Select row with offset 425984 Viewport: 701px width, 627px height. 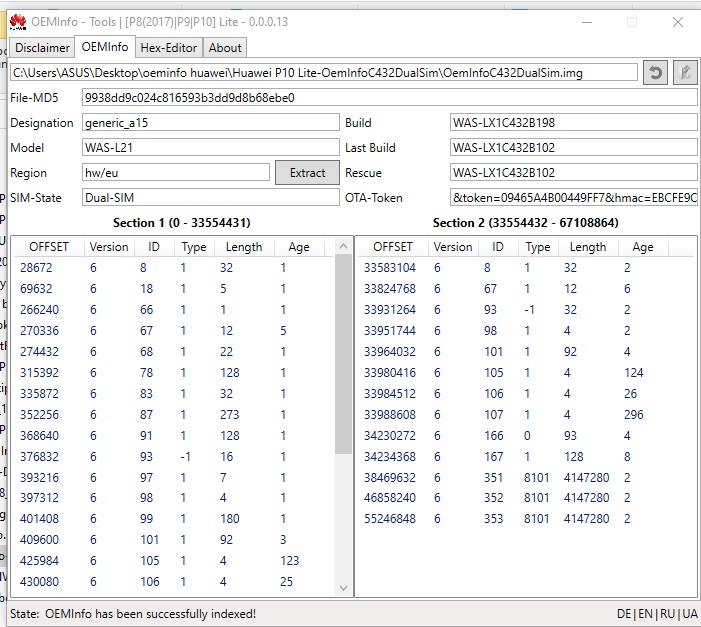pyautogui.click(x=173, y=560)
